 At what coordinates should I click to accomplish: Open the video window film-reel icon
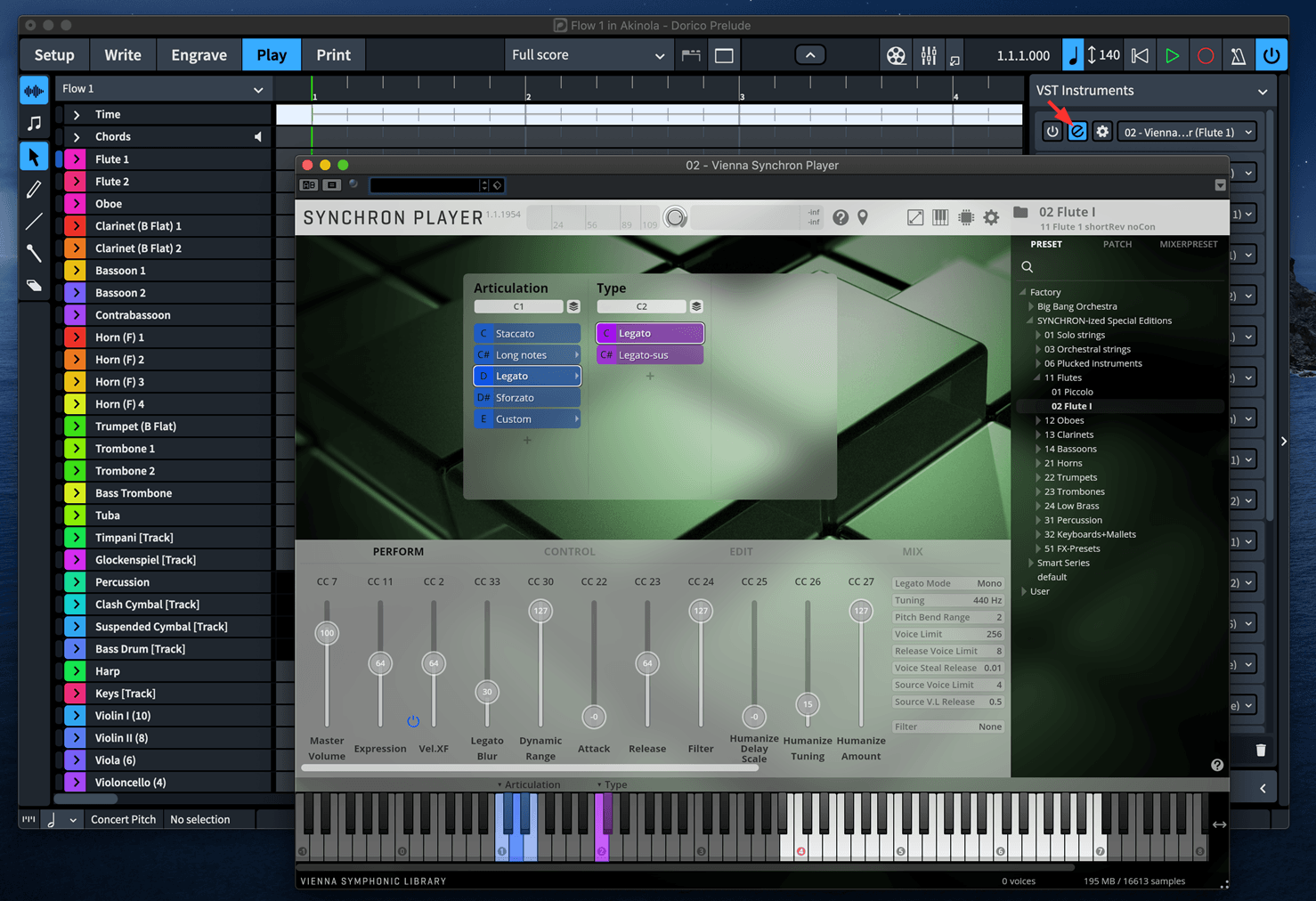896,55
